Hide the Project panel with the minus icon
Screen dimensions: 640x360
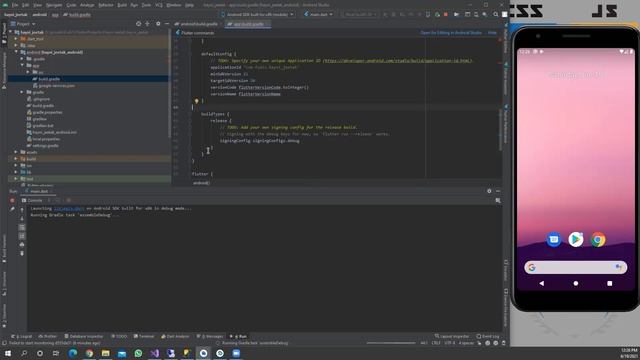click(167, 24)
